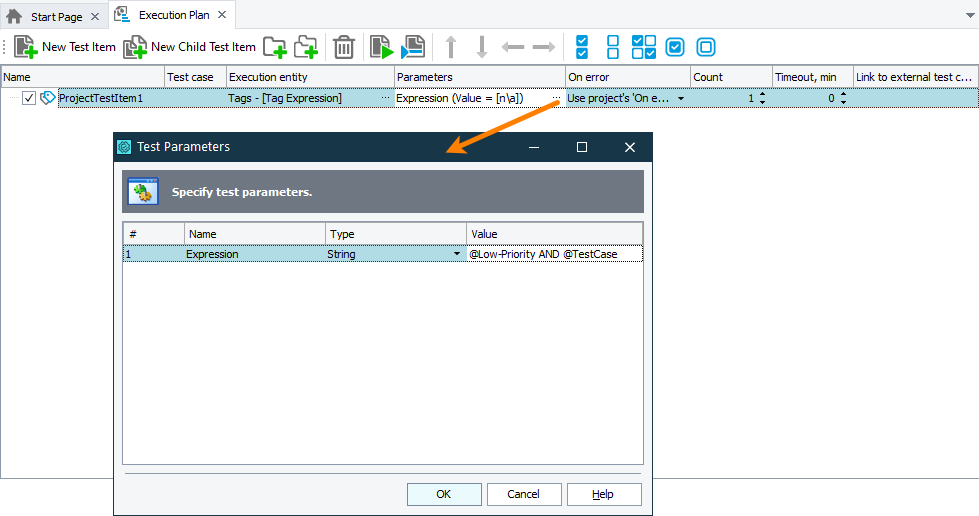Screen dimensions: 979x516
Task: Click the Parameters column header
Action: (x=480, y=77)
